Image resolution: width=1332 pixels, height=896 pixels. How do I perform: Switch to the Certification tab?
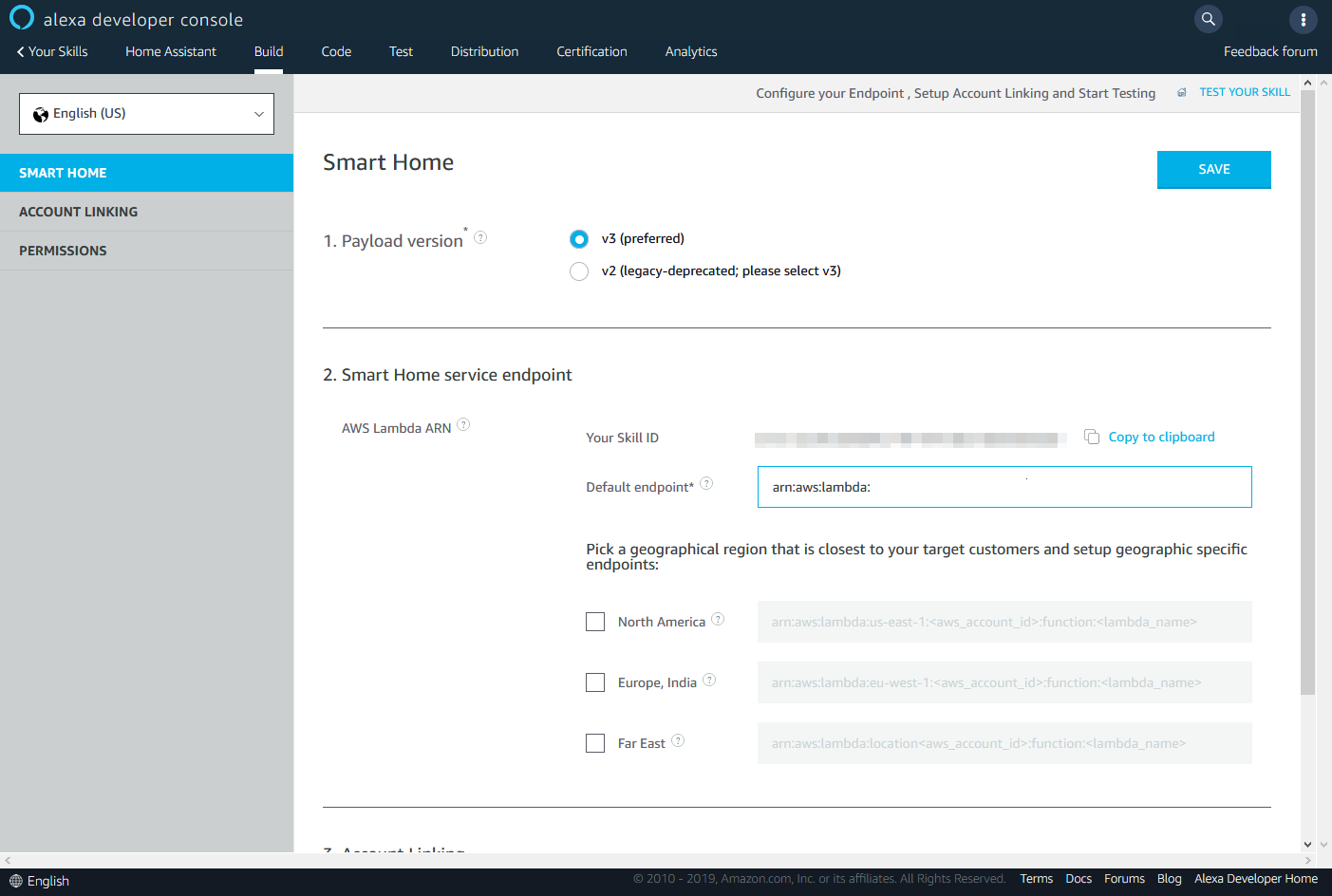click(x=591, y=51)
